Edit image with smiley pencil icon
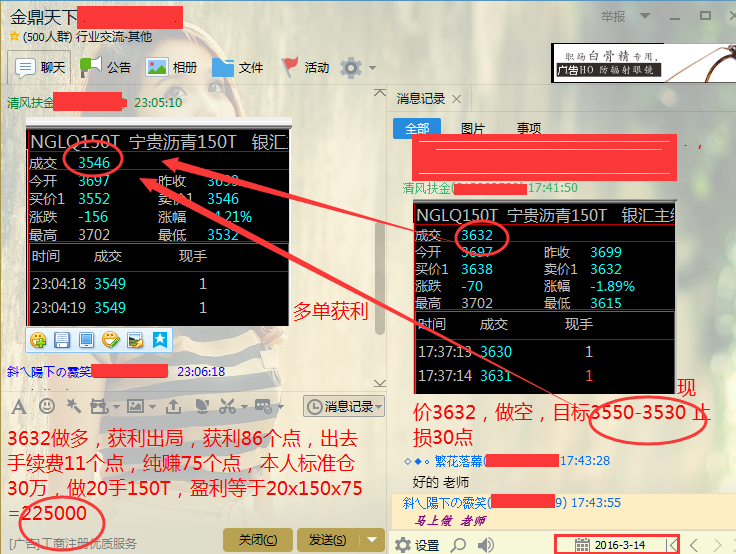This screenshot has height=554, width=736. [x=111, y=340]
